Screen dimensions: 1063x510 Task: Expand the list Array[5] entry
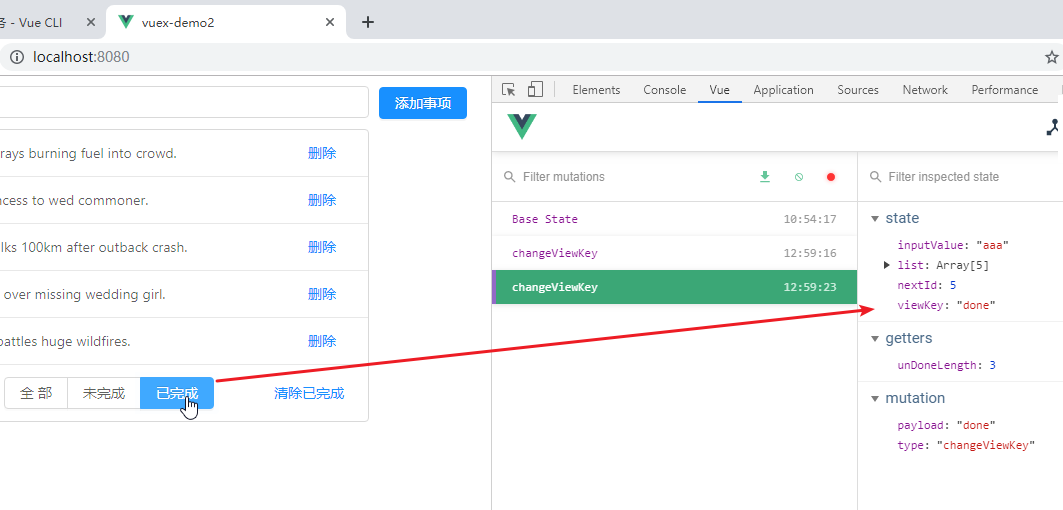(887, 265)
